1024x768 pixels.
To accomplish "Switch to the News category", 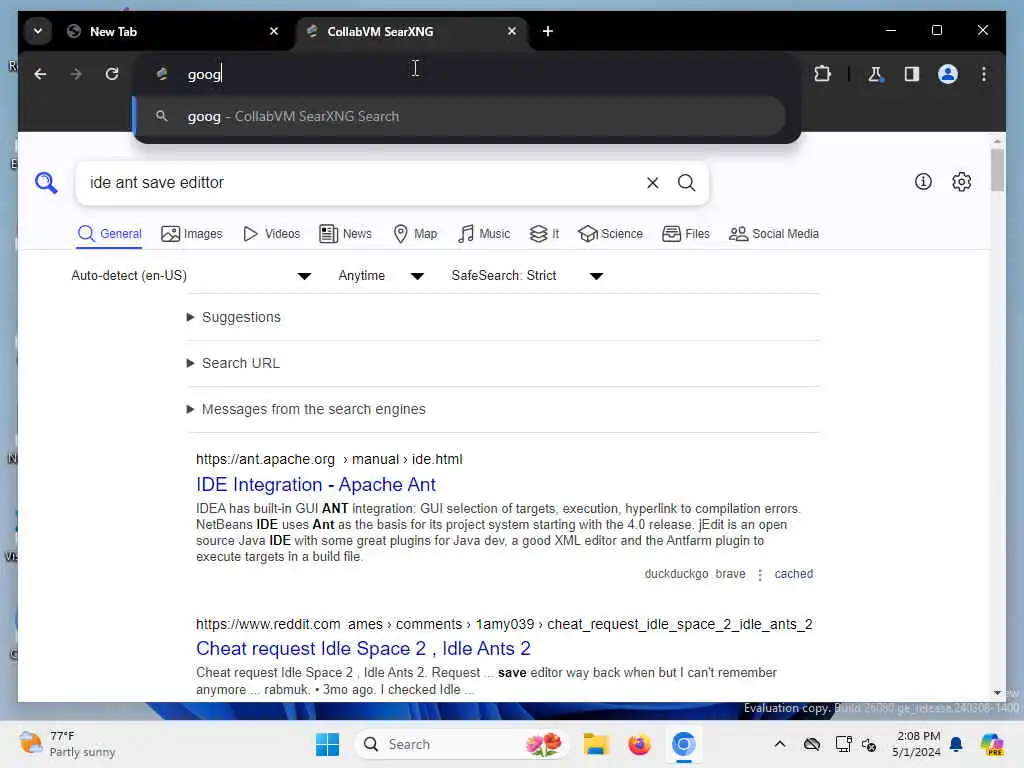I will 345,234.
